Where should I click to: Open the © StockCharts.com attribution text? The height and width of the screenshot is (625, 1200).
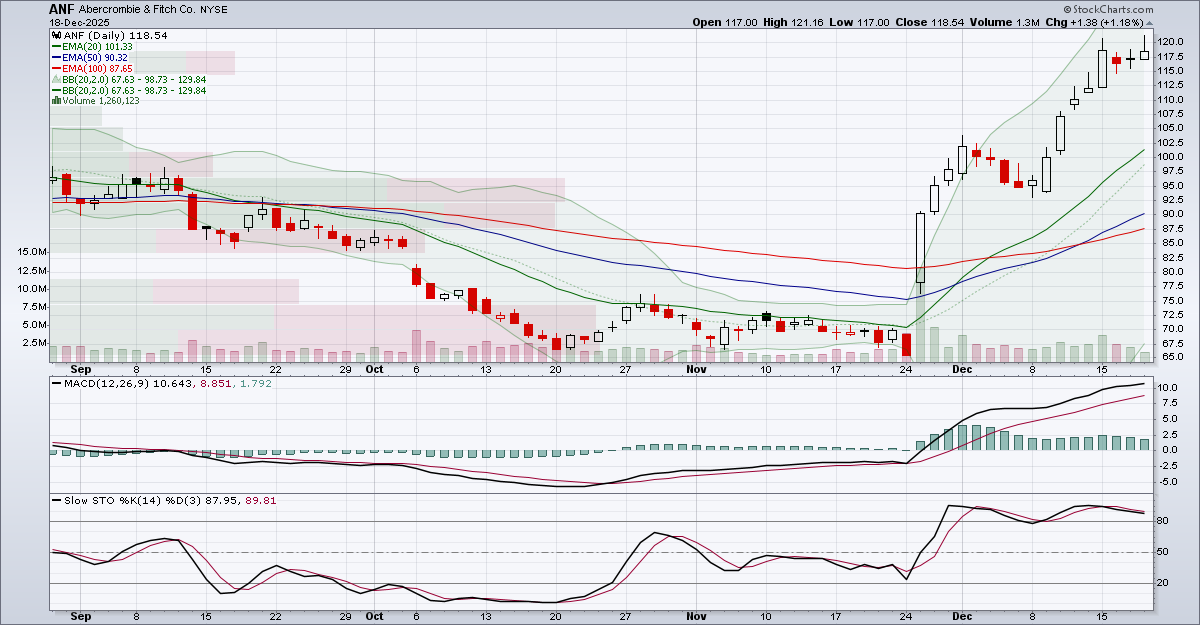pyautogui.click(x=1109, y=8)
